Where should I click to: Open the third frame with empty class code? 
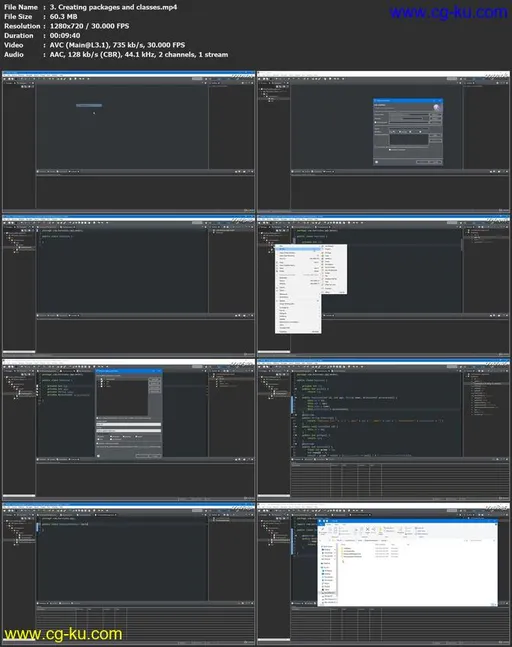click(x=128, y=286)
